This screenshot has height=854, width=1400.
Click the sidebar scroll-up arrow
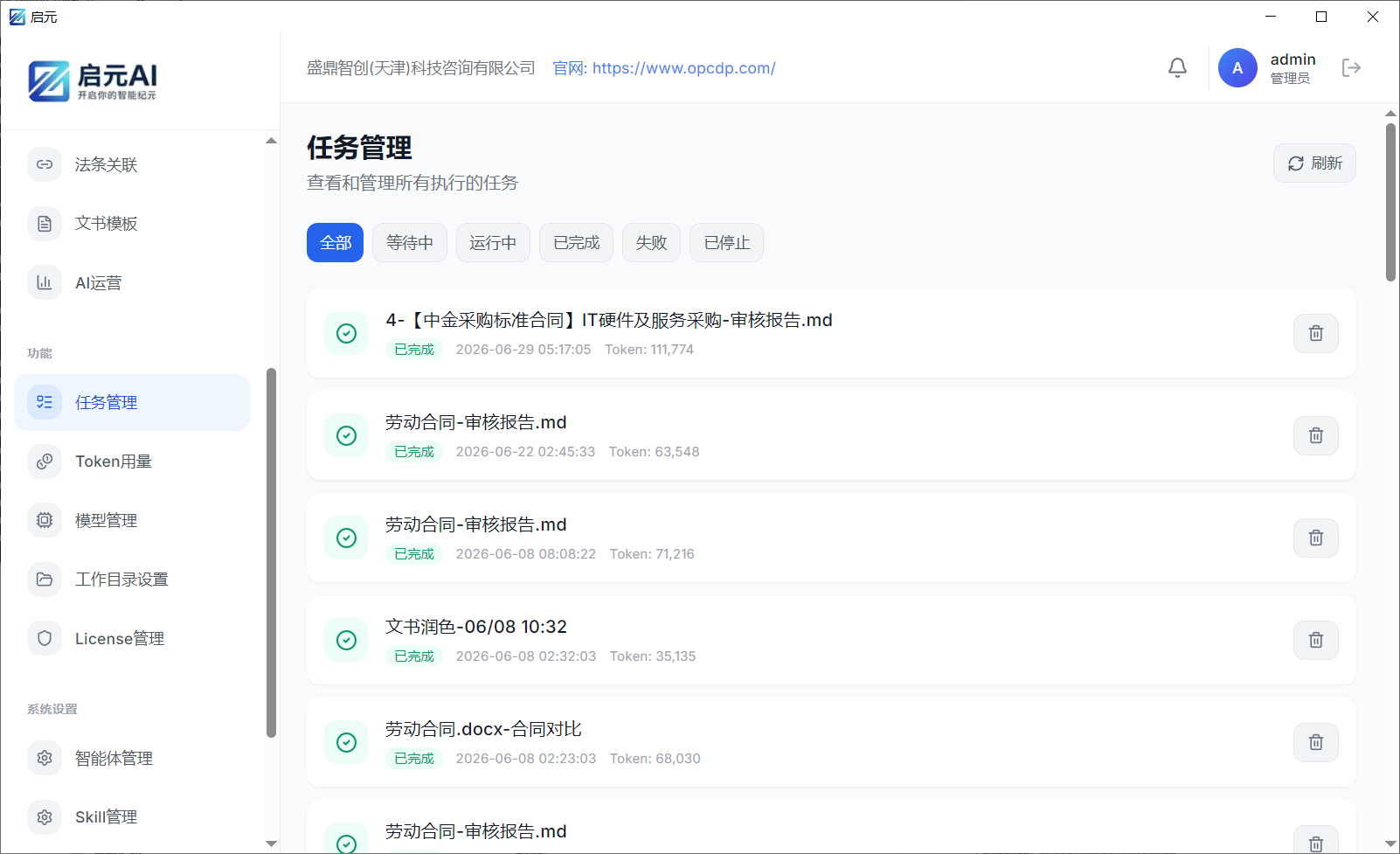[271, 141]
